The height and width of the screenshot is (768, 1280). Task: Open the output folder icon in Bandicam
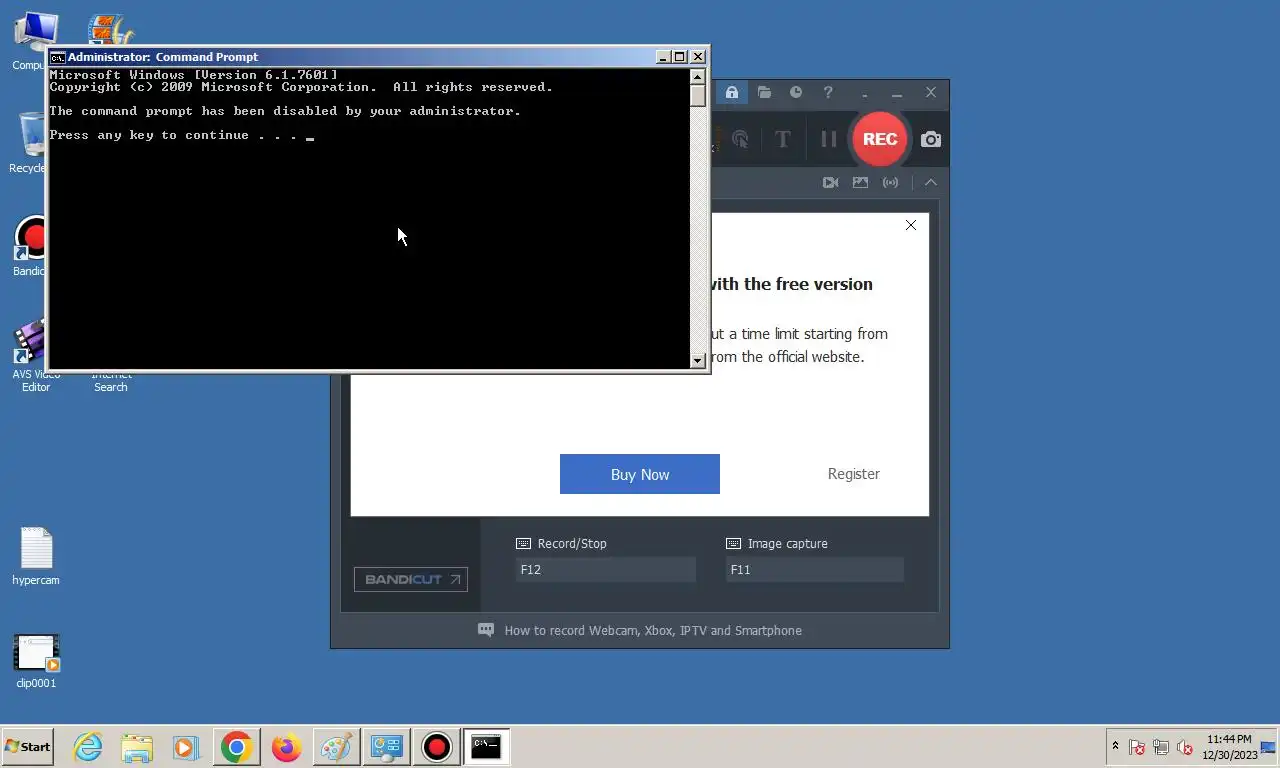(764, 92)
